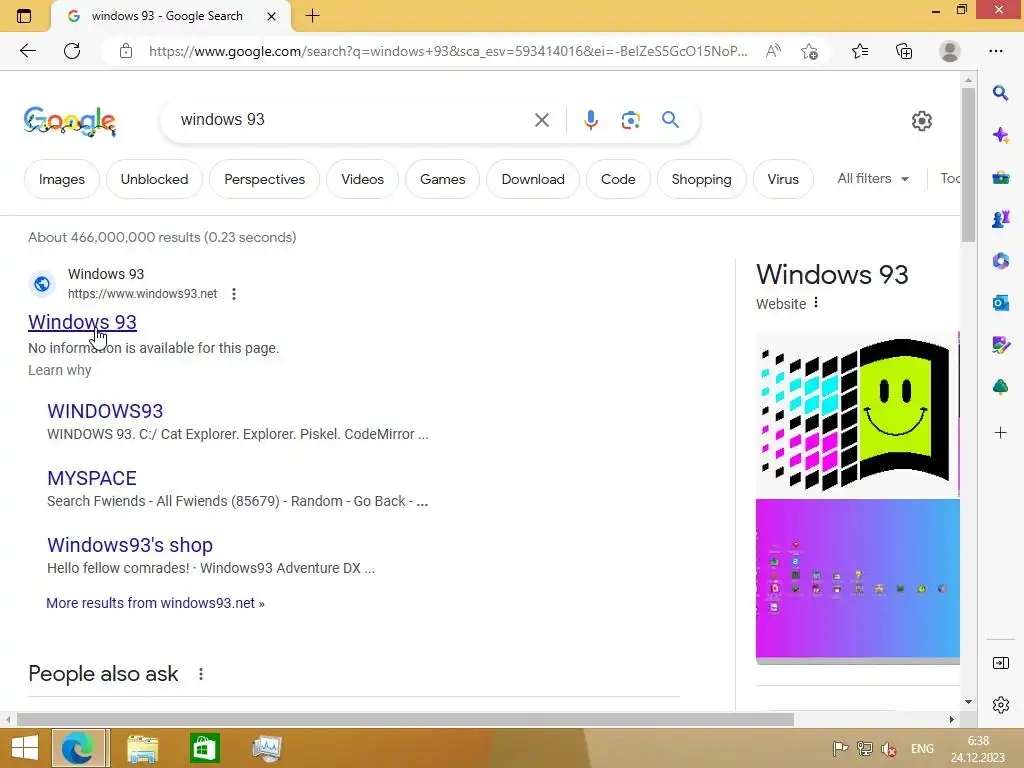Switch the ENG input language indicator
The image size is (1024, 768).
click(922, 749)
